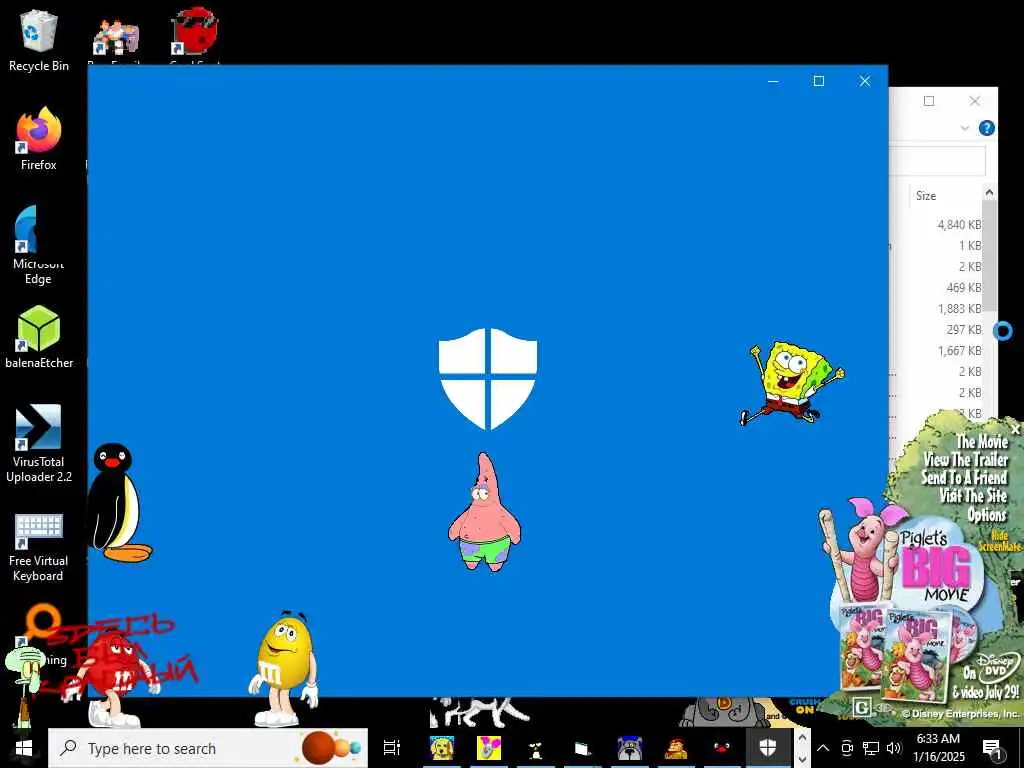
Task: Click the taskbar search box
Action: click(x=208, y=748)
